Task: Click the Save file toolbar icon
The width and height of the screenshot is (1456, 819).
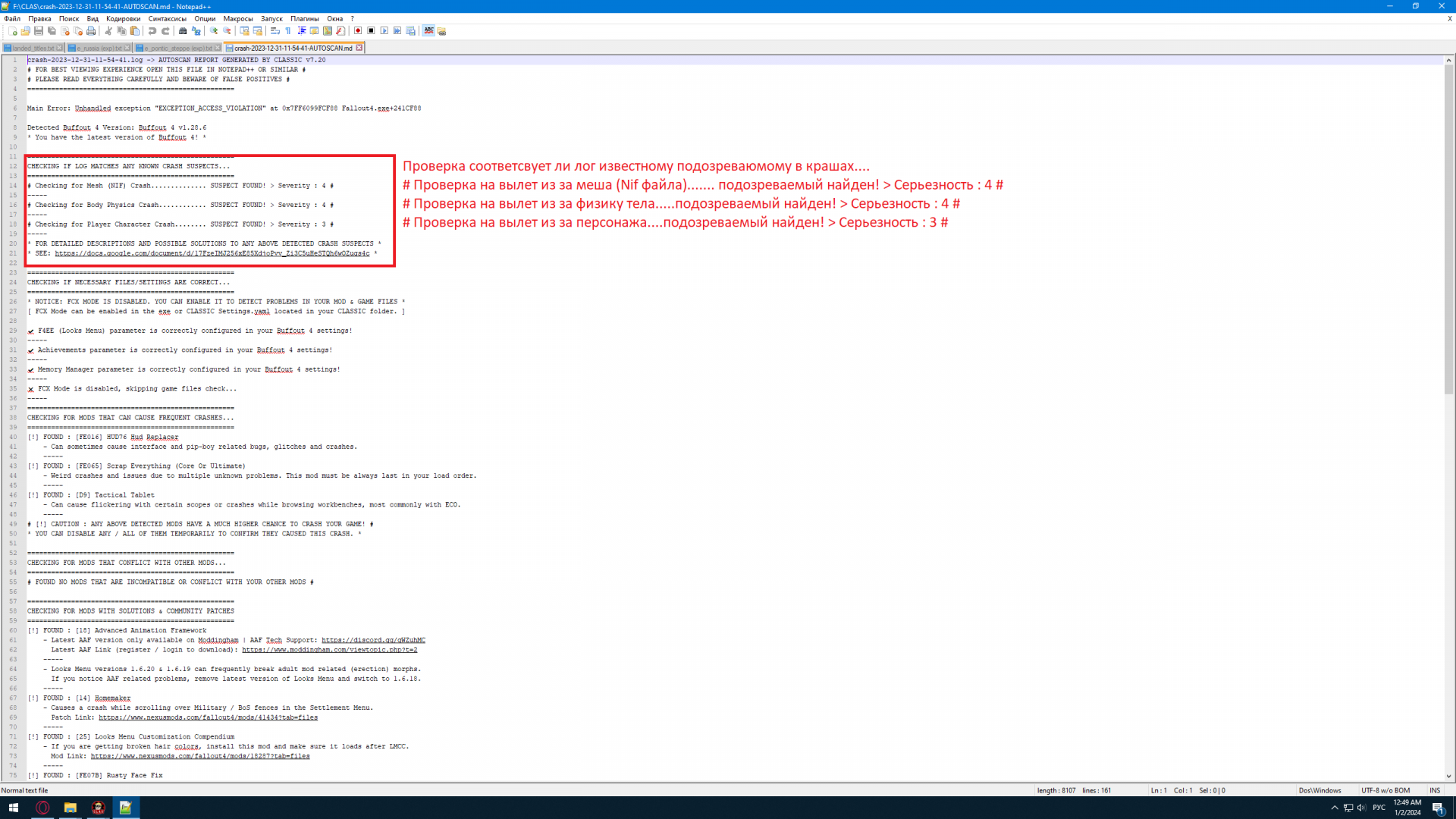Action: tap(39, 31)
